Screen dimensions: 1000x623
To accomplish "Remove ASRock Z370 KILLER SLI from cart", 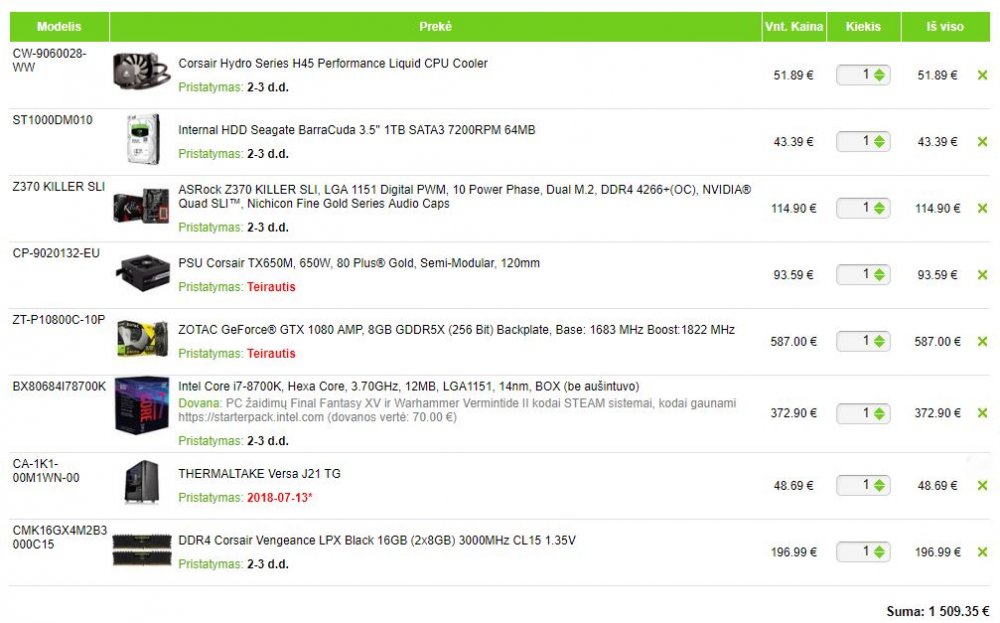I will (x=982, y=208).
